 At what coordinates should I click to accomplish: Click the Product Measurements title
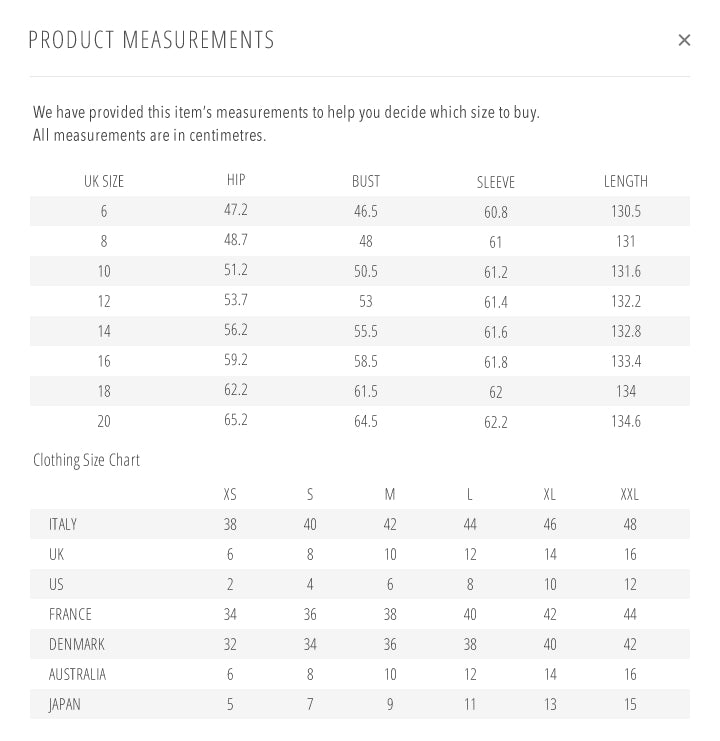(151, 40)
